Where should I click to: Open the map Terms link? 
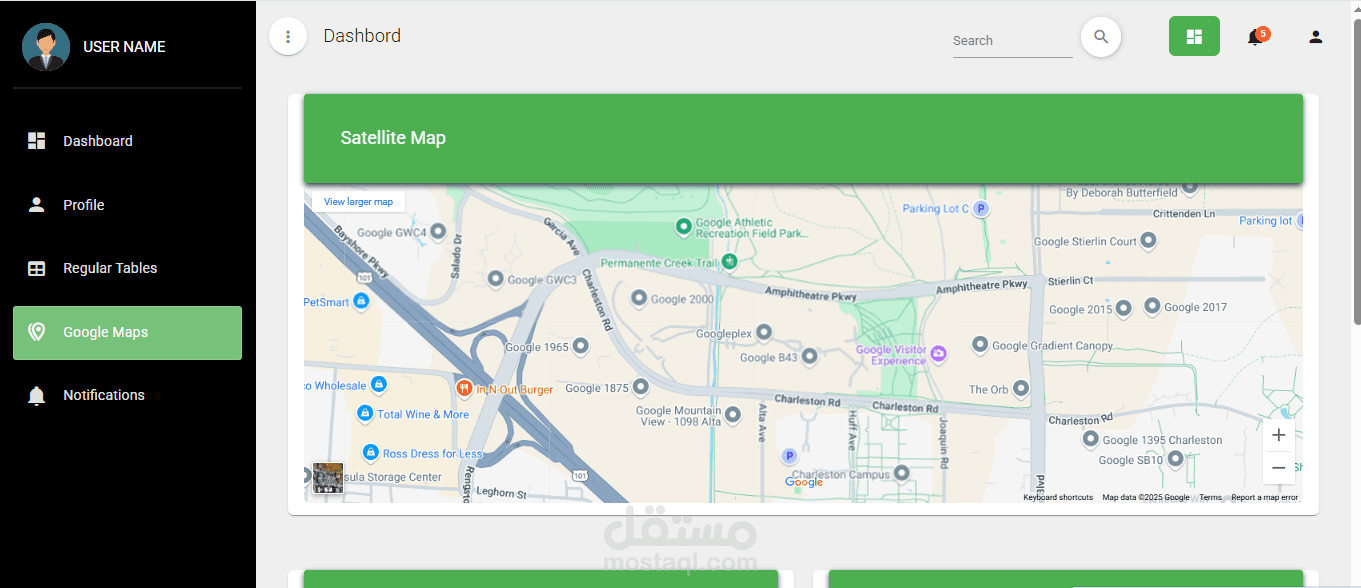point(1210,497)
